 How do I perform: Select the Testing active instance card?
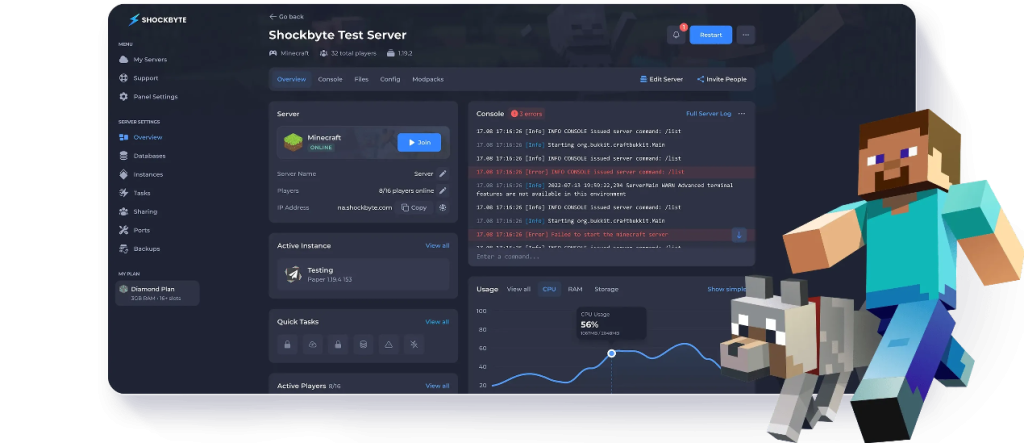click(x=363, y=274)
